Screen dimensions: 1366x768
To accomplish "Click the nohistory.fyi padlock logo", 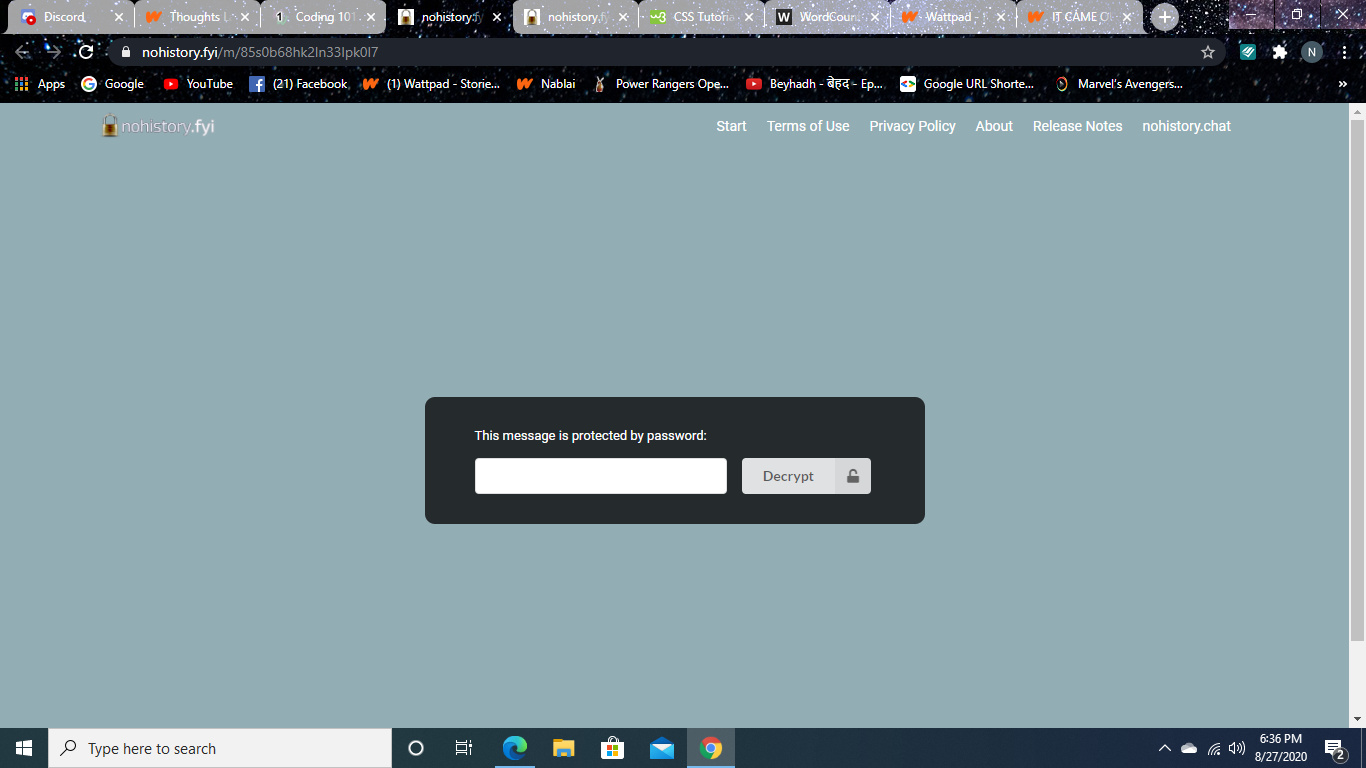I will (x=110, y=126).
